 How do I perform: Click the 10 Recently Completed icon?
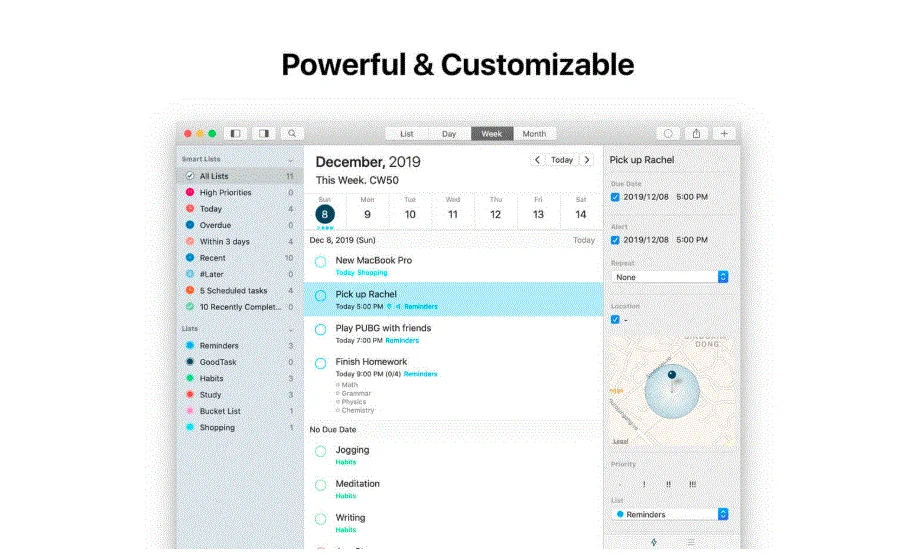coord(190,306)
